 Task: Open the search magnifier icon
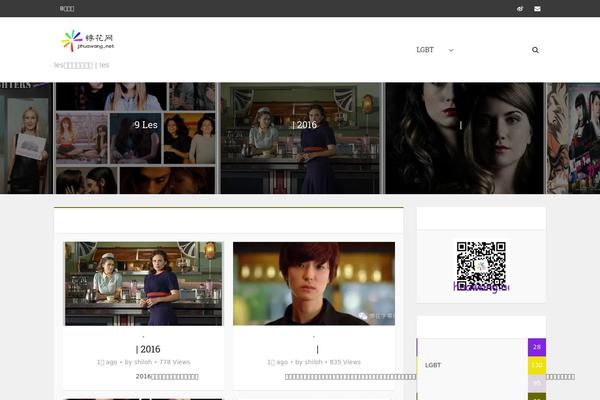(x=535, y=50)
